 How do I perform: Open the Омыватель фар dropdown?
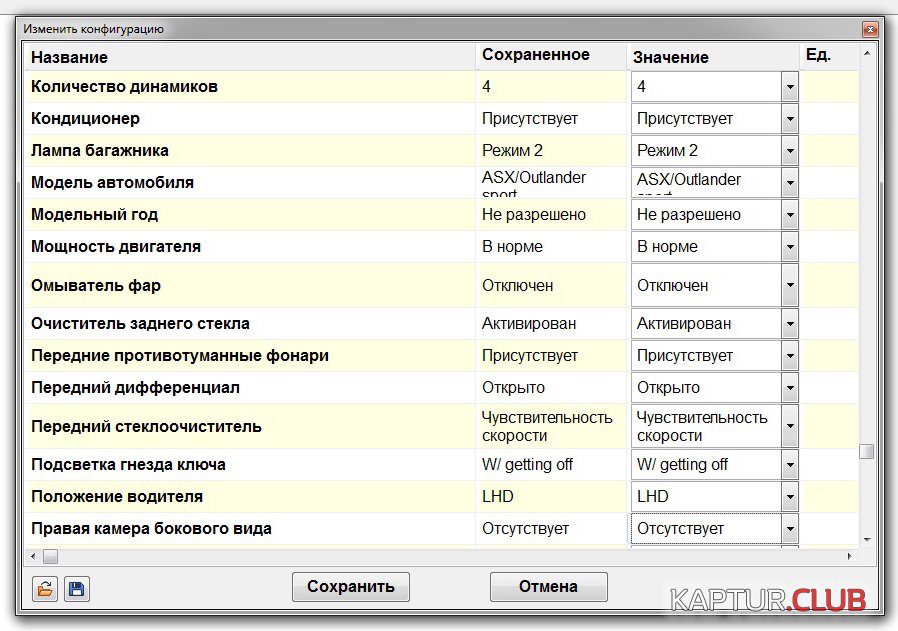pos(789,285)
